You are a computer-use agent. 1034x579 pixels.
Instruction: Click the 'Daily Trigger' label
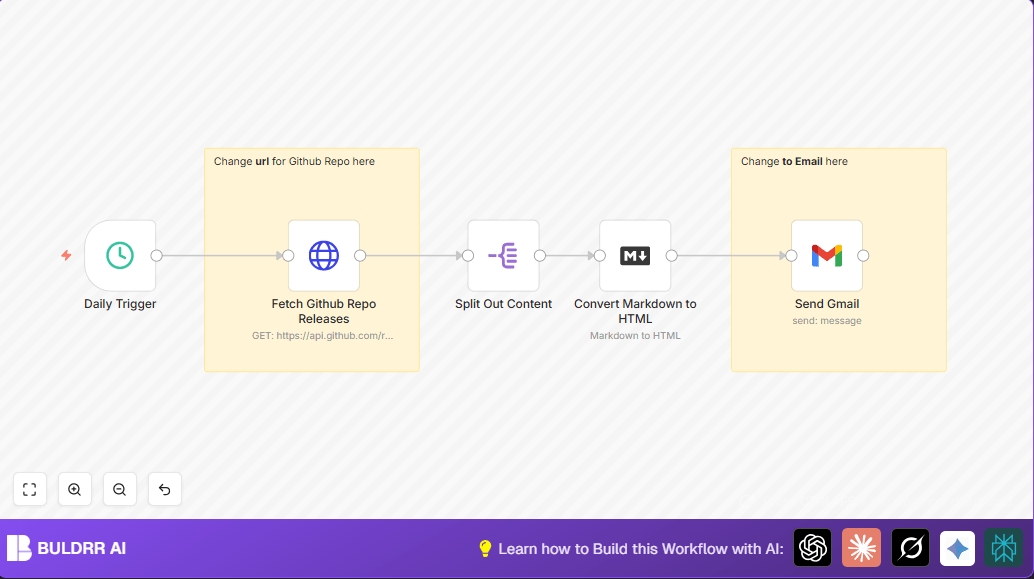click(x=120, y=304)
